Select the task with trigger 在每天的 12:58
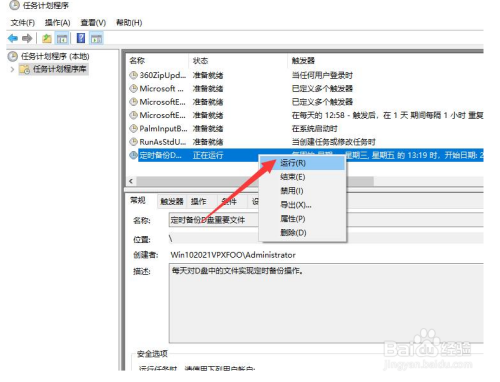Screen dimensions: 500x382 [305, 115]
